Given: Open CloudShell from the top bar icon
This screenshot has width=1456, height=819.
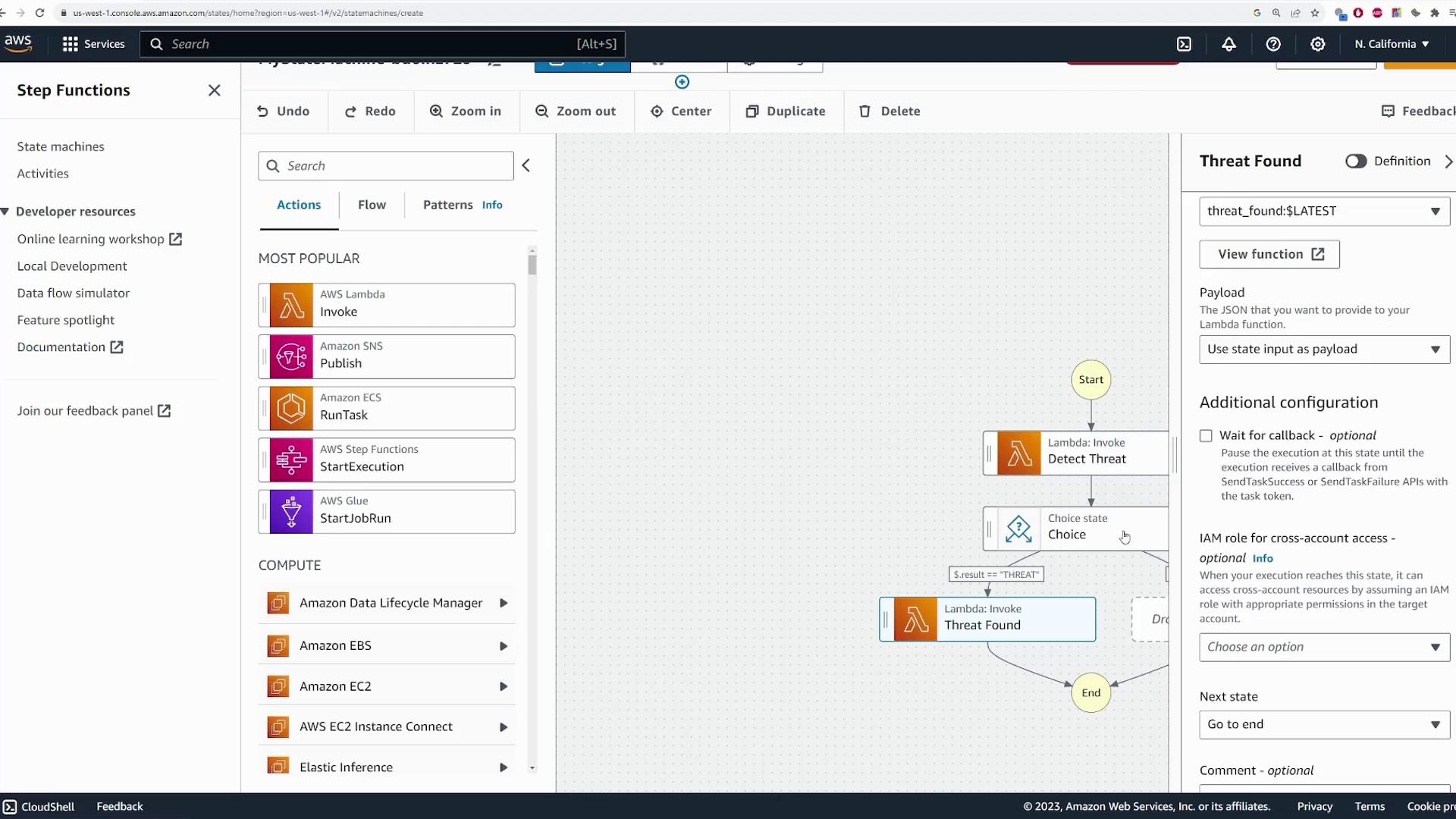Looking at the screenshot, I should pyautogui.click(x=1184, y=44).
